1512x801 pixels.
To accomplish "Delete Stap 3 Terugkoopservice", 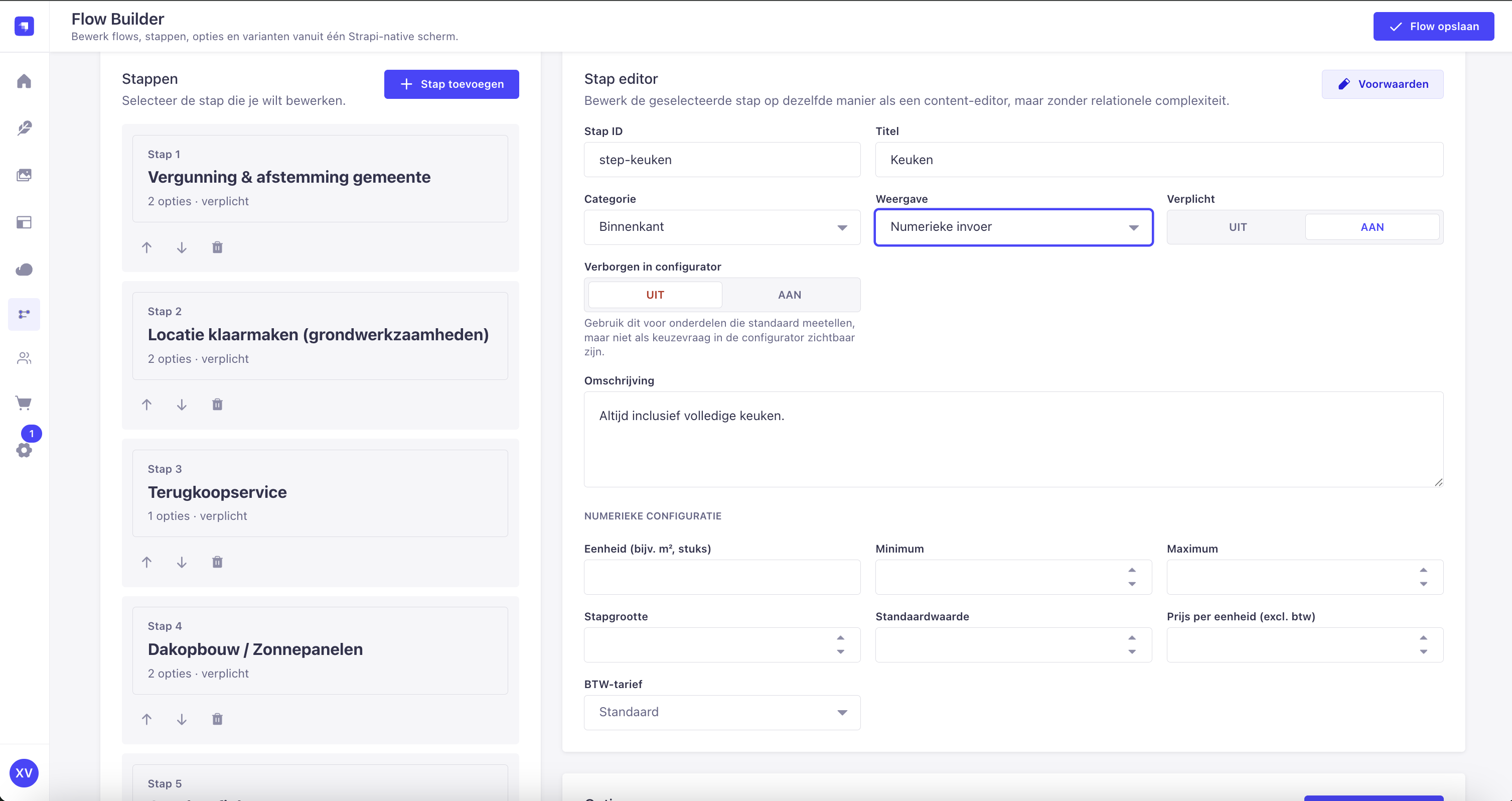I will click(x=217, y=562).
